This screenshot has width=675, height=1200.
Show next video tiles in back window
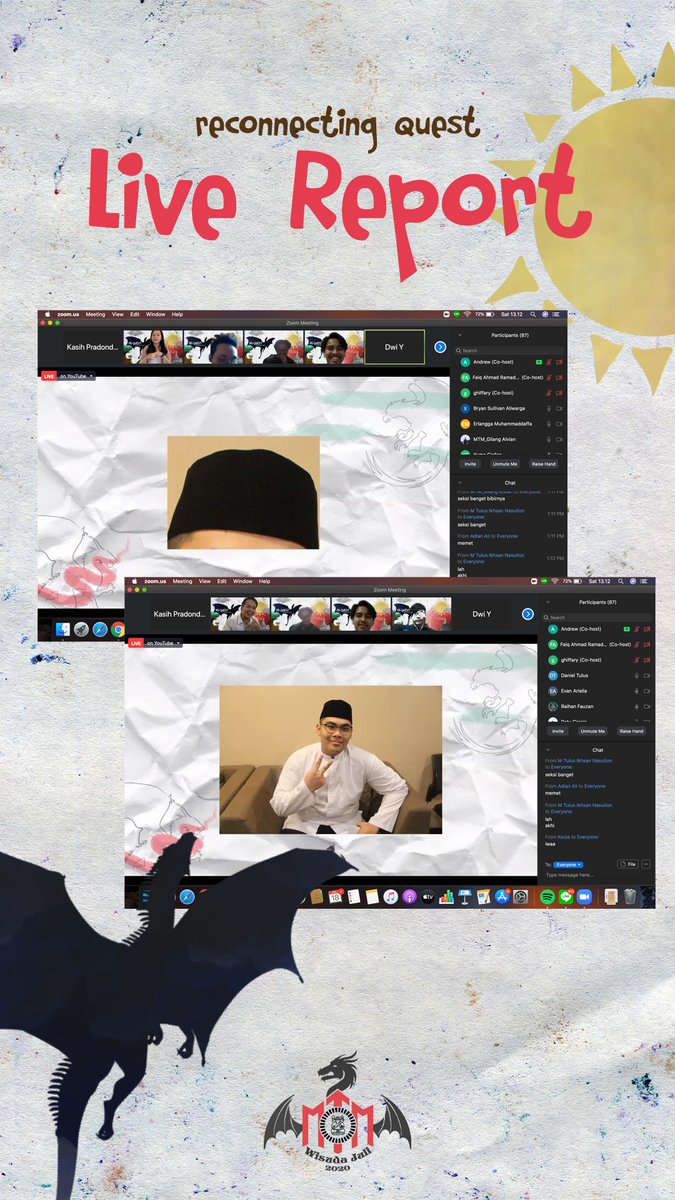click(440, 347)
